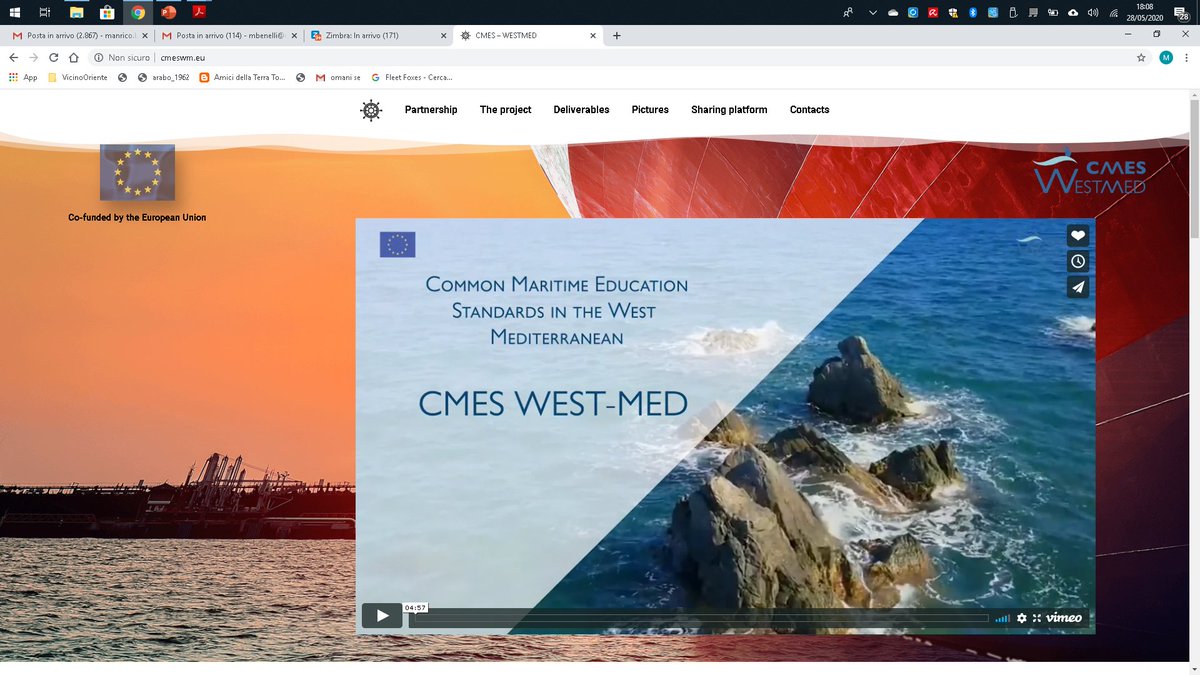
Task: Click the Non sicuro site info icon
Action: pos(99,58)
